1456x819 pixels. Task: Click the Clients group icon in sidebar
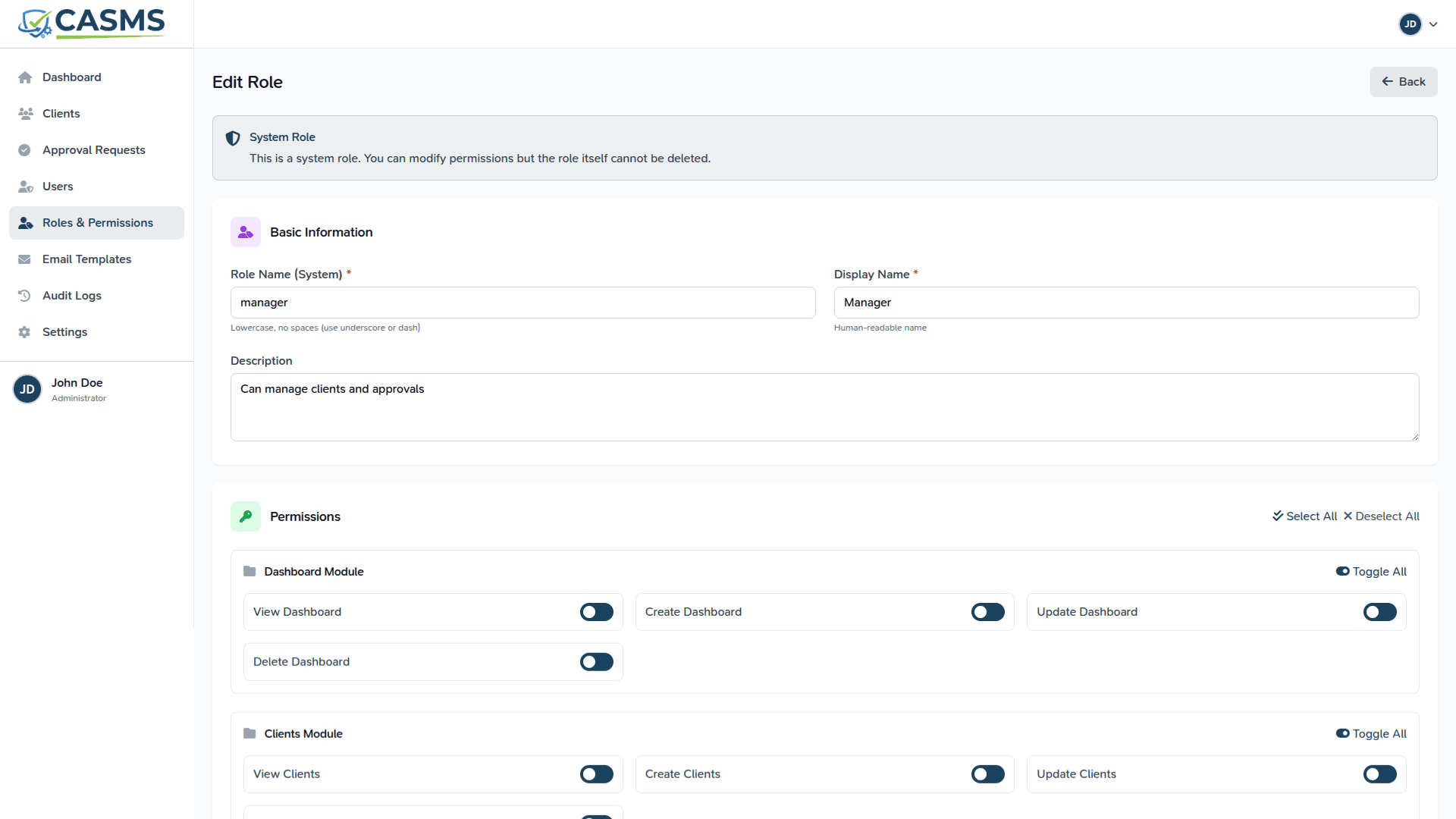[25, 114]
